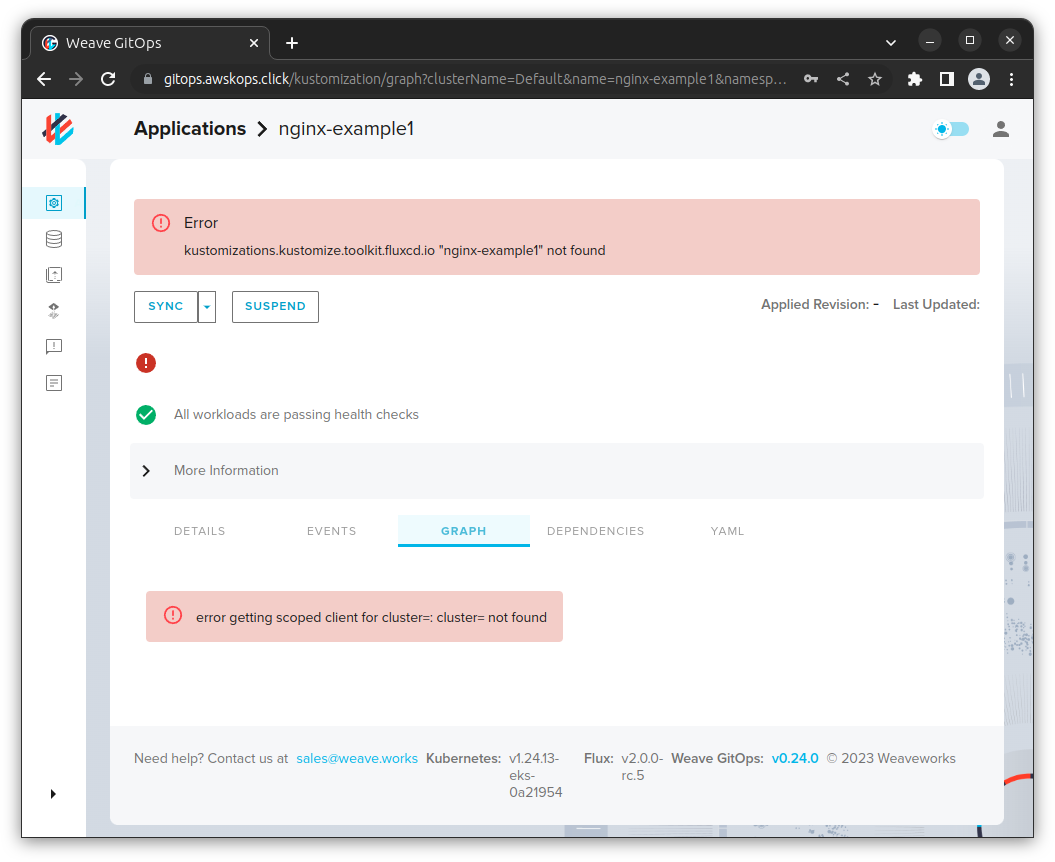This screenshot has width=1055, height=862.
Task: Toggle the browser side panel icon
Action: 947,79
